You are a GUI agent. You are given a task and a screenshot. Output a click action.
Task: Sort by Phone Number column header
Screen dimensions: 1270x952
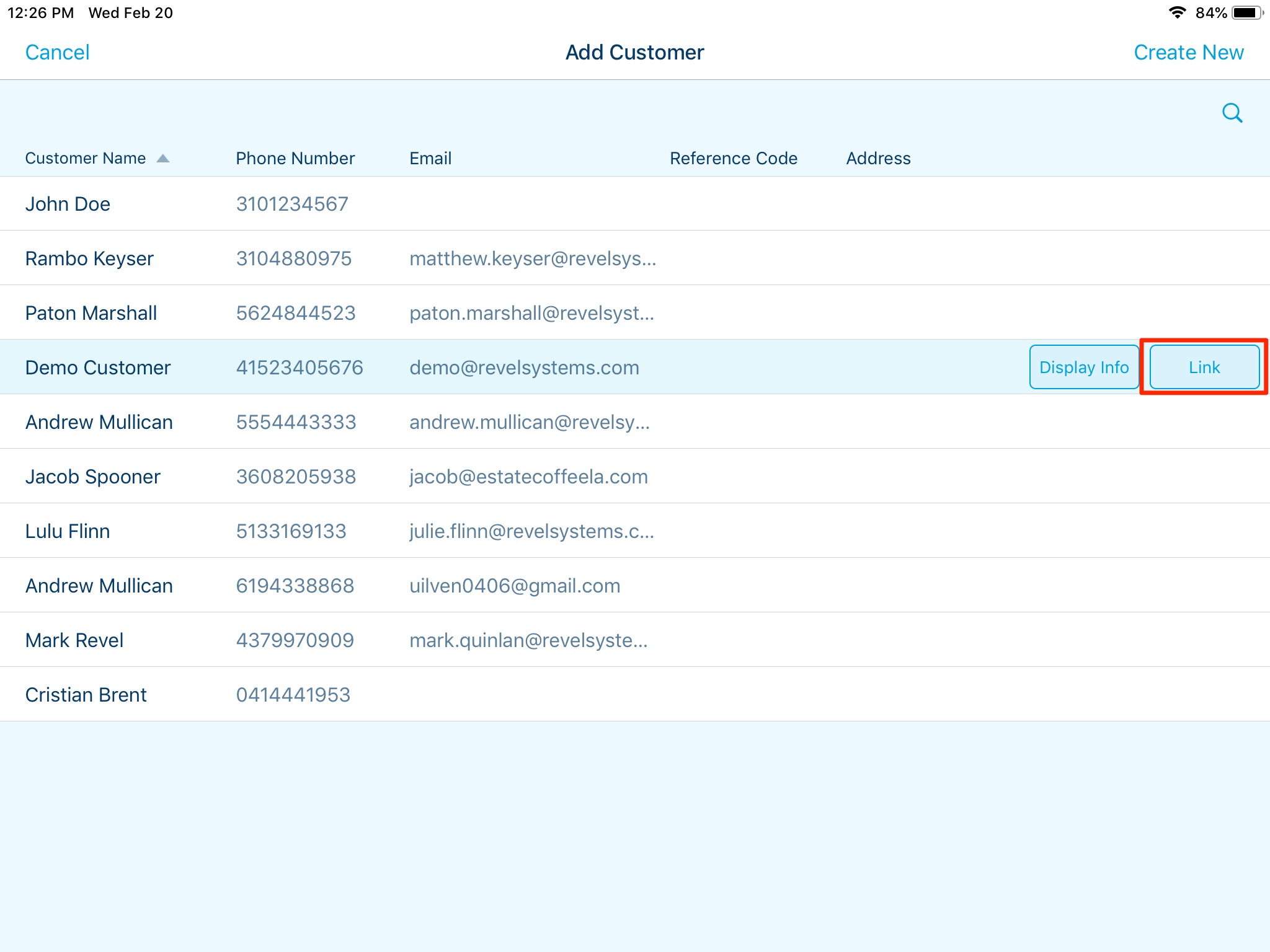pyautogui.click(x=295, y=159)
